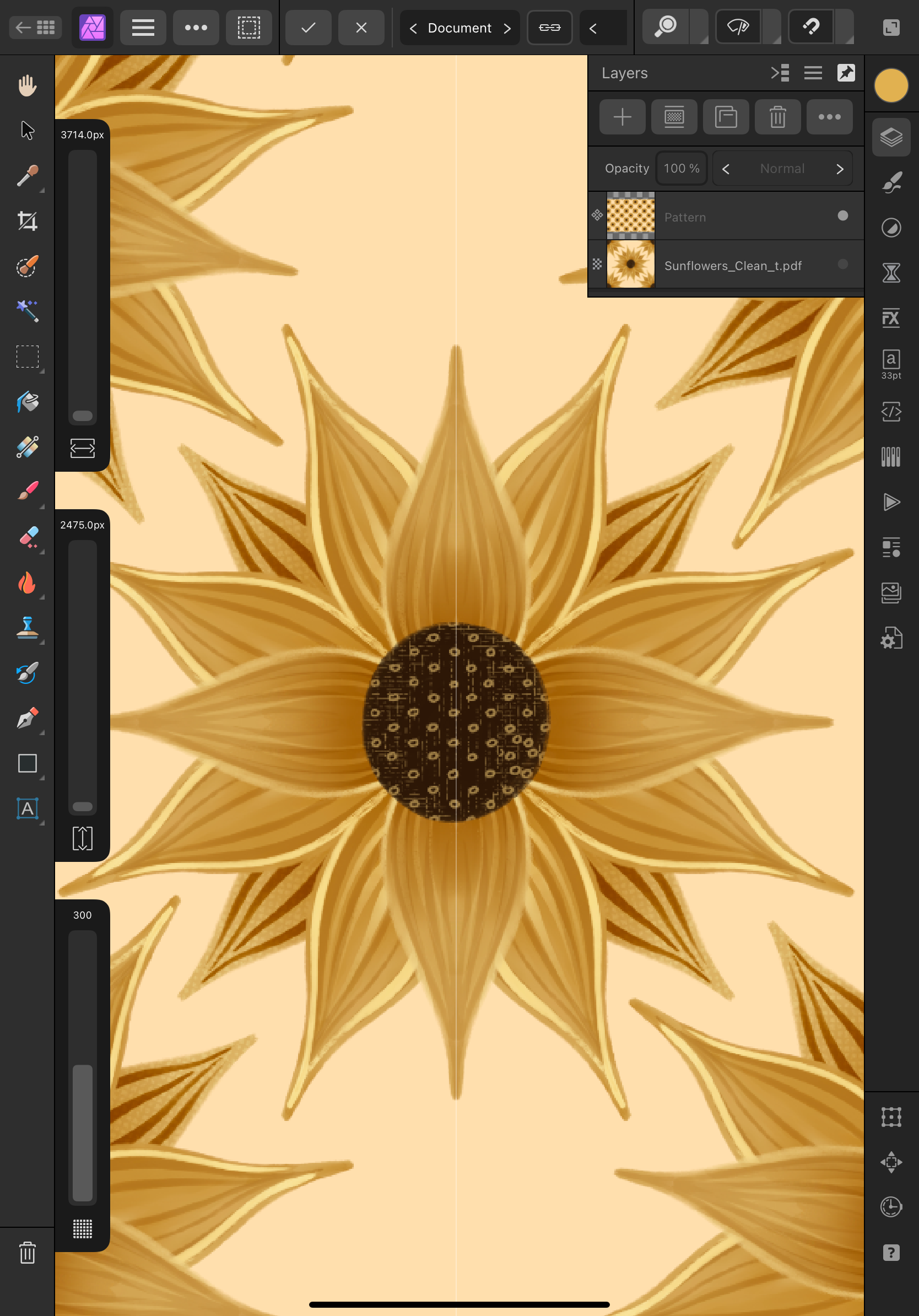Toggle the grid icon under the 300 slider
The height and width of the screenshot is (1316, 919).
[x=83, y=1229]
